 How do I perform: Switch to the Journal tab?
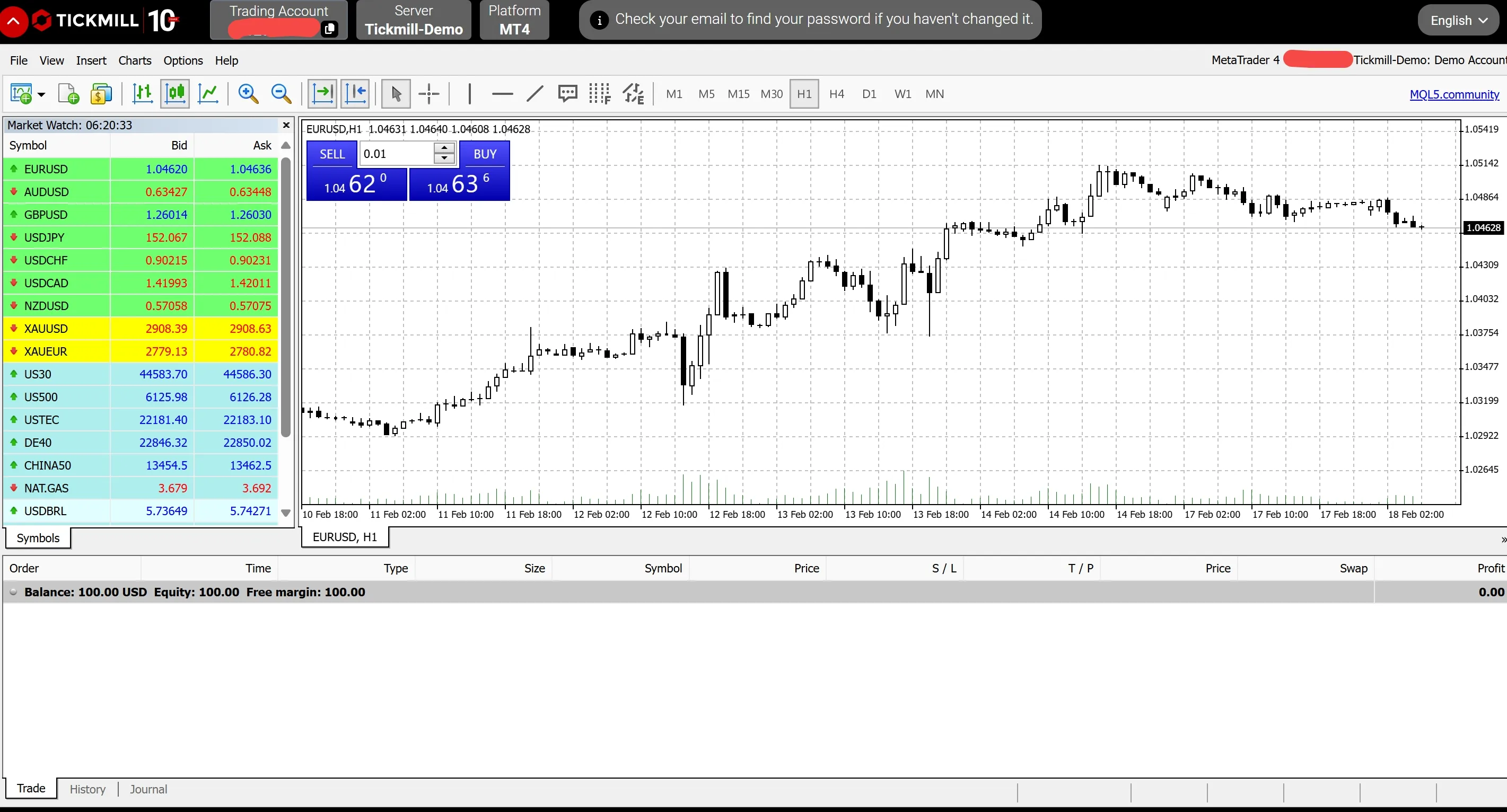tap(148, 790)
